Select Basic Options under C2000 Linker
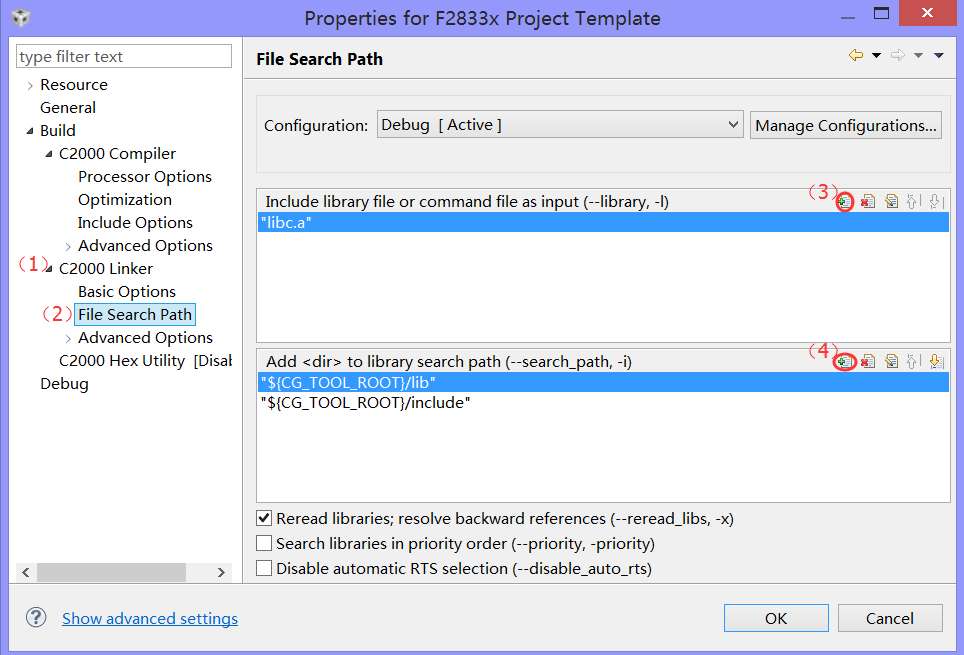964x655 pixels. coord(127,292)
